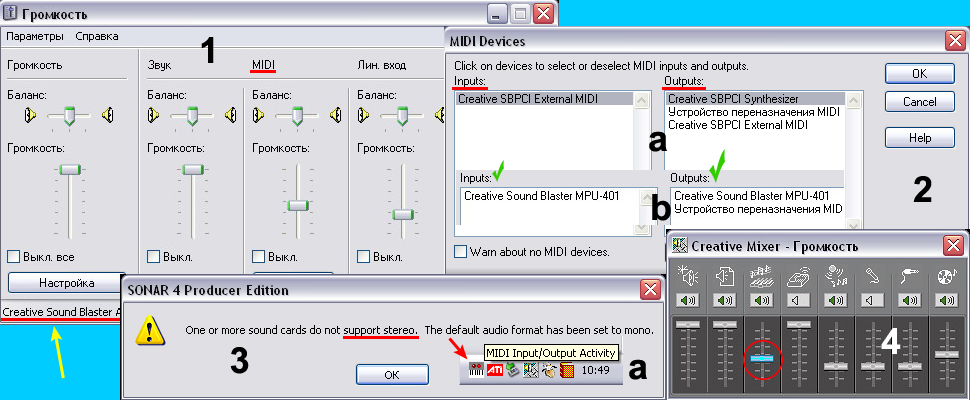
Task: Toggle mute under the line-in jack icon
Action: click(909, 301)
